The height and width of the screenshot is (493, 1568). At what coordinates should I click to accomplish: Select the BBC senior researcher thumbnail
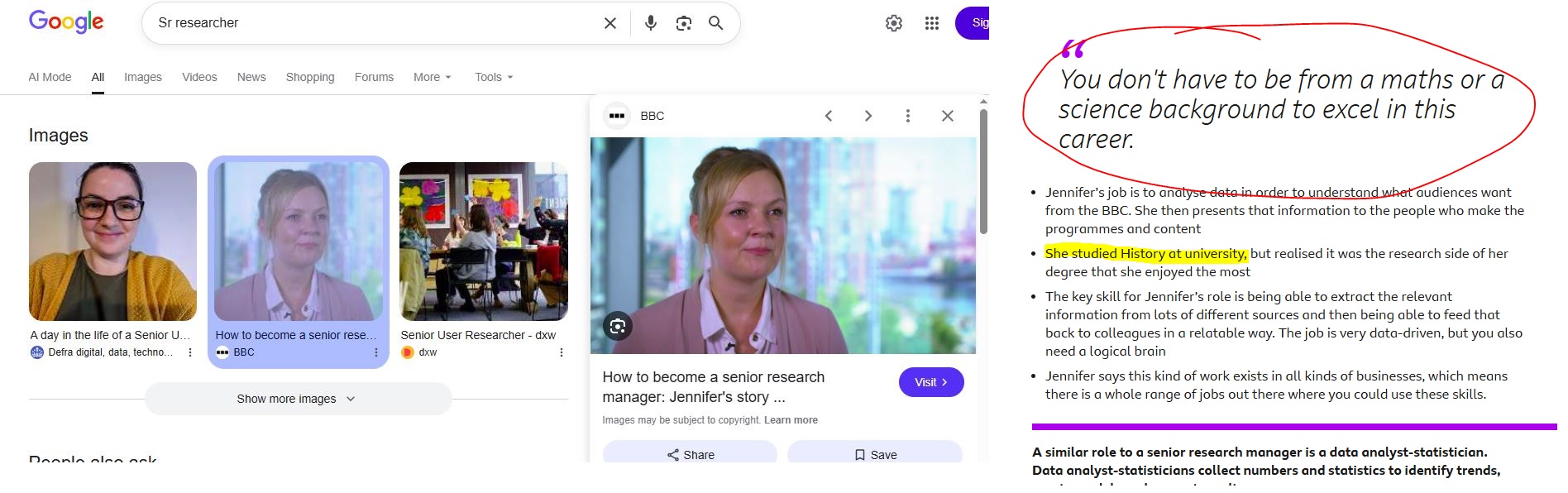(x=299, y=242)
